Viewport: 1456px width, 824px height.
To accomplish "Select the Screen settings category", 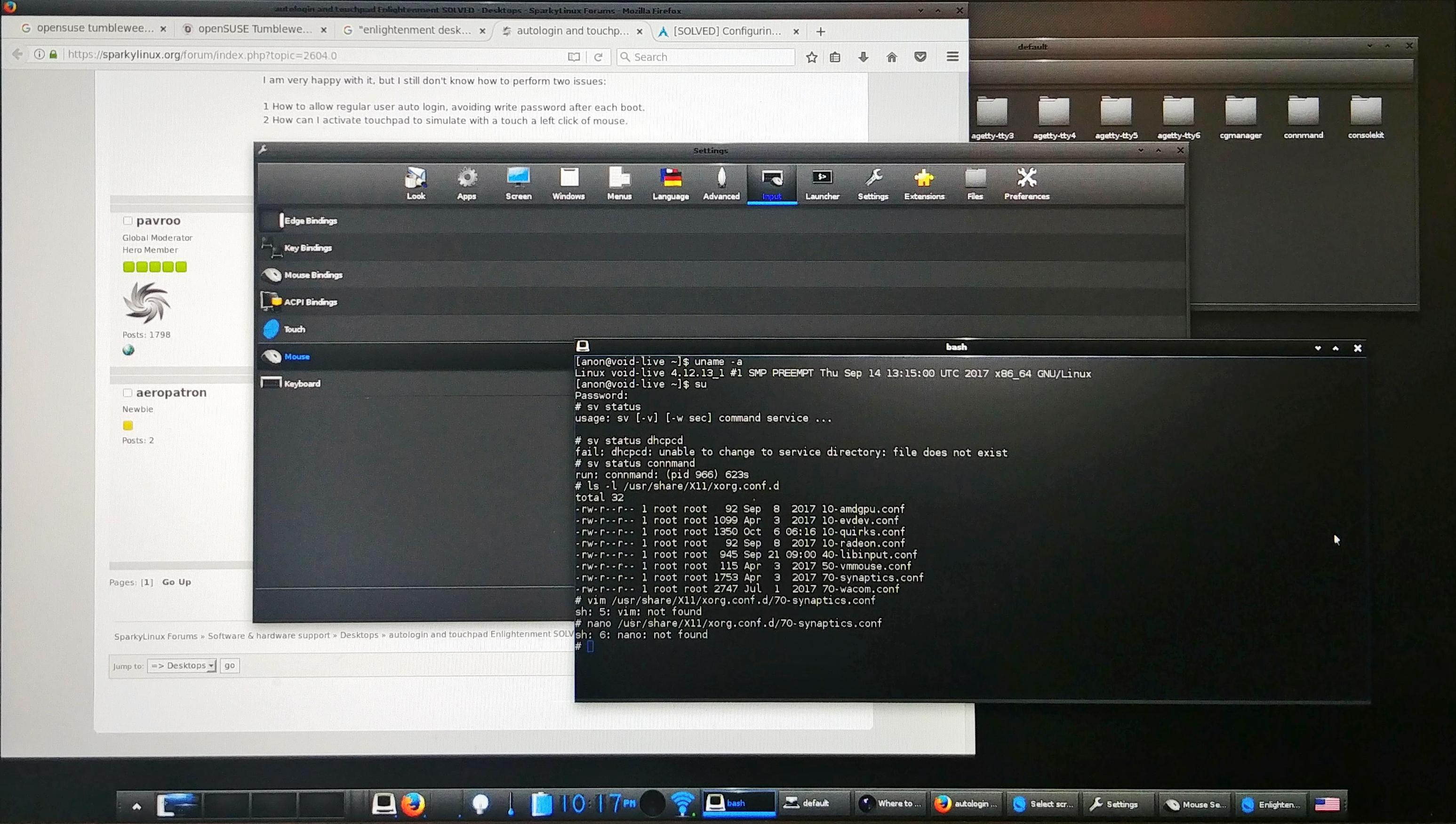I will pos(518,184).
